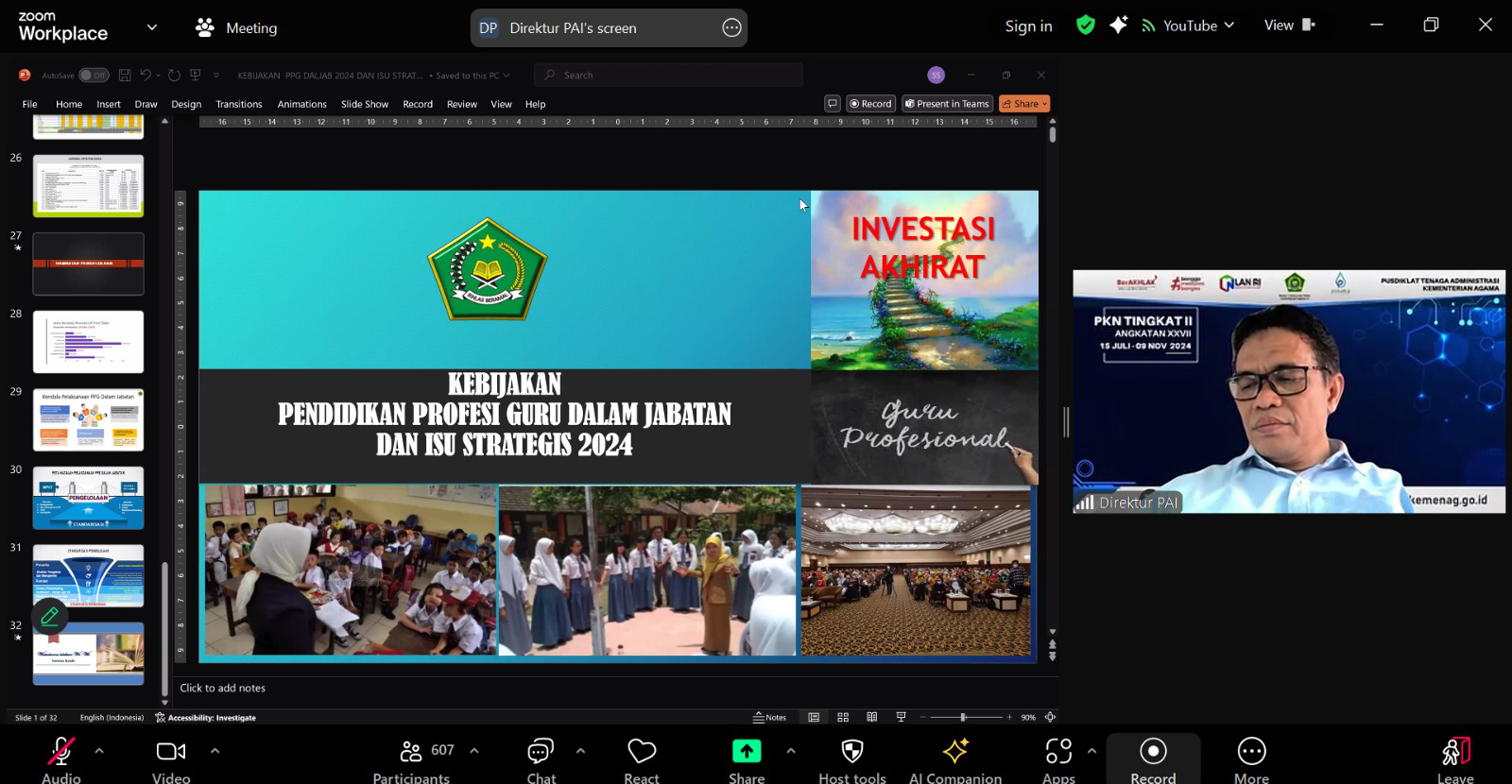
Task: Expand the YouTube livestream dropdown
Action: (x=1229, y=26)
